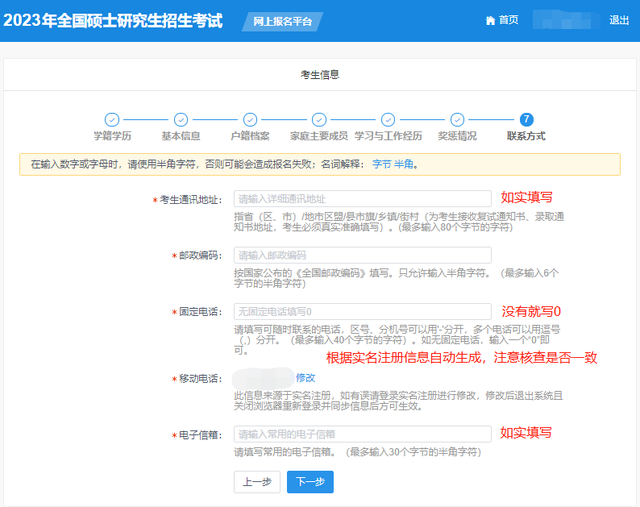Open the 半角 term explanation link
Viewport: 640px width, 507px height.
click(x=404, y=165)
